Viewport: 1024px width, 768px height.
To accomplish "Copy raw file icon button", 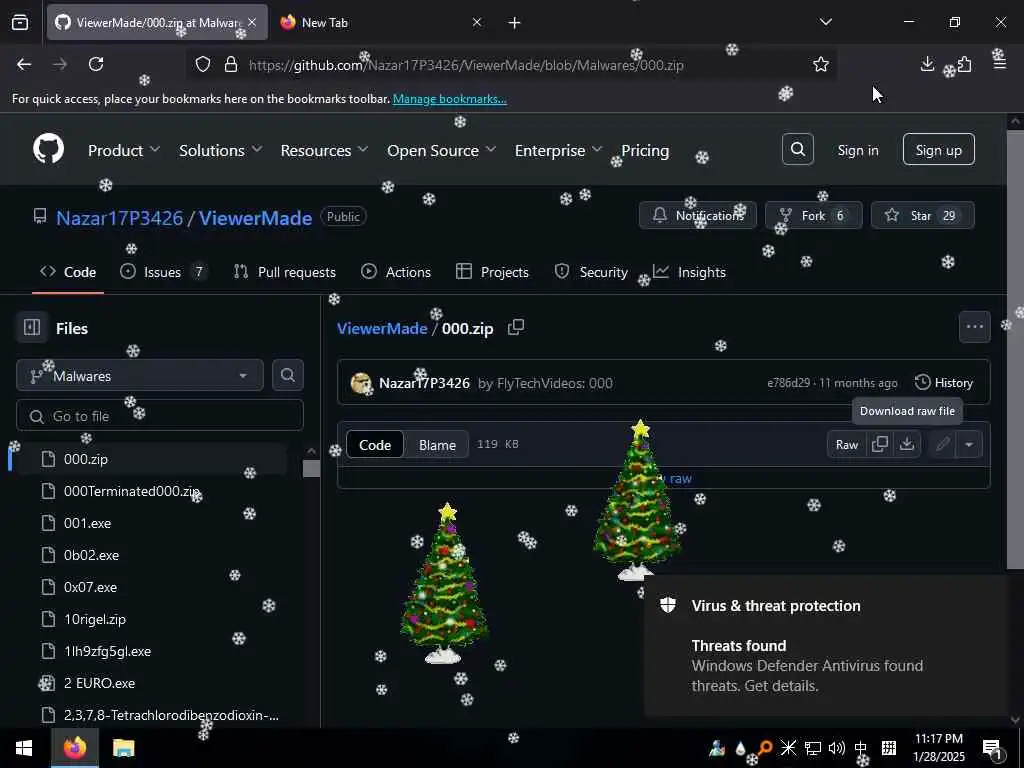I will (880, 444).
